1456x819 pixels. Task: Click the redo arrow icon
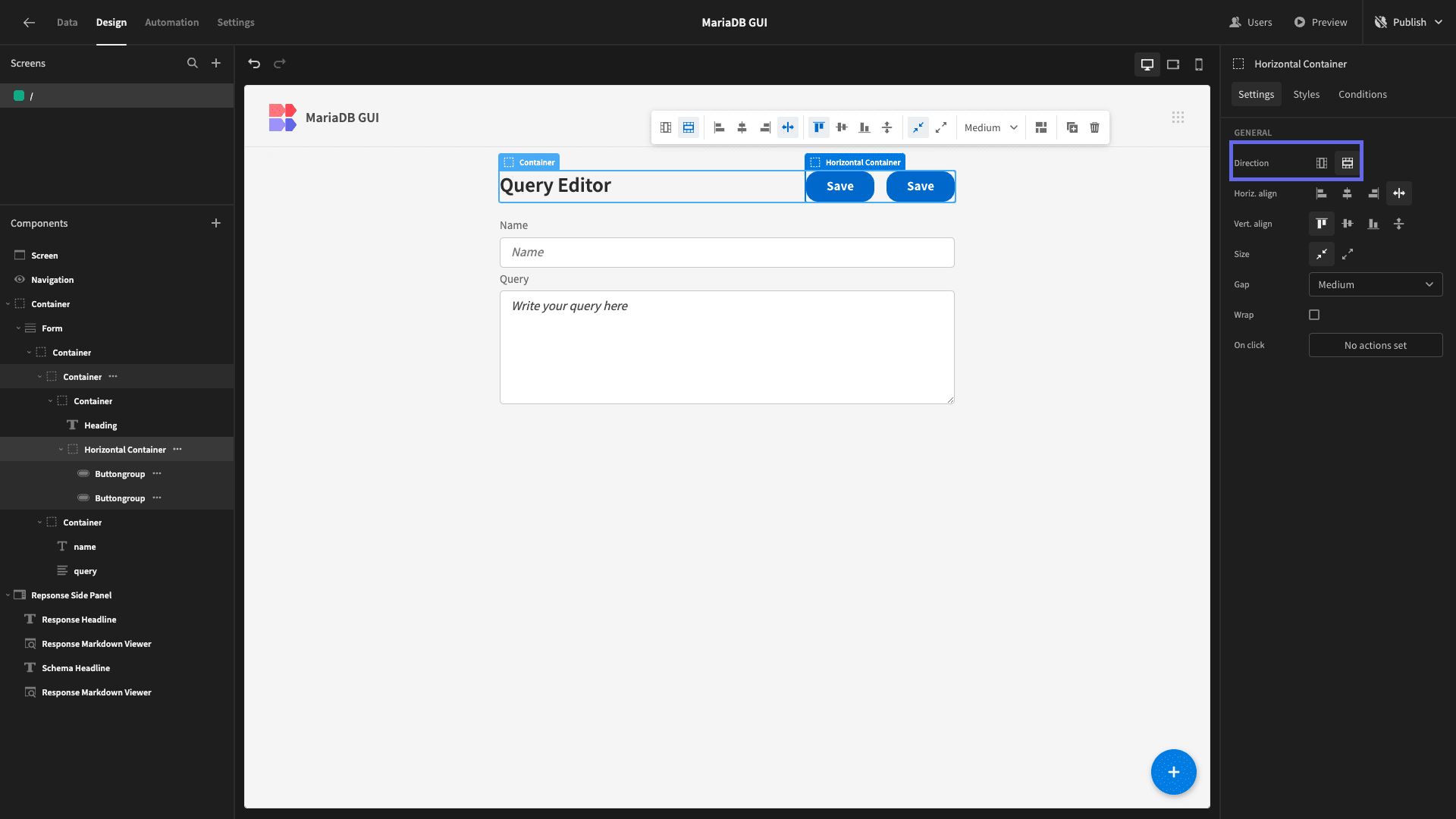(280, 64)
